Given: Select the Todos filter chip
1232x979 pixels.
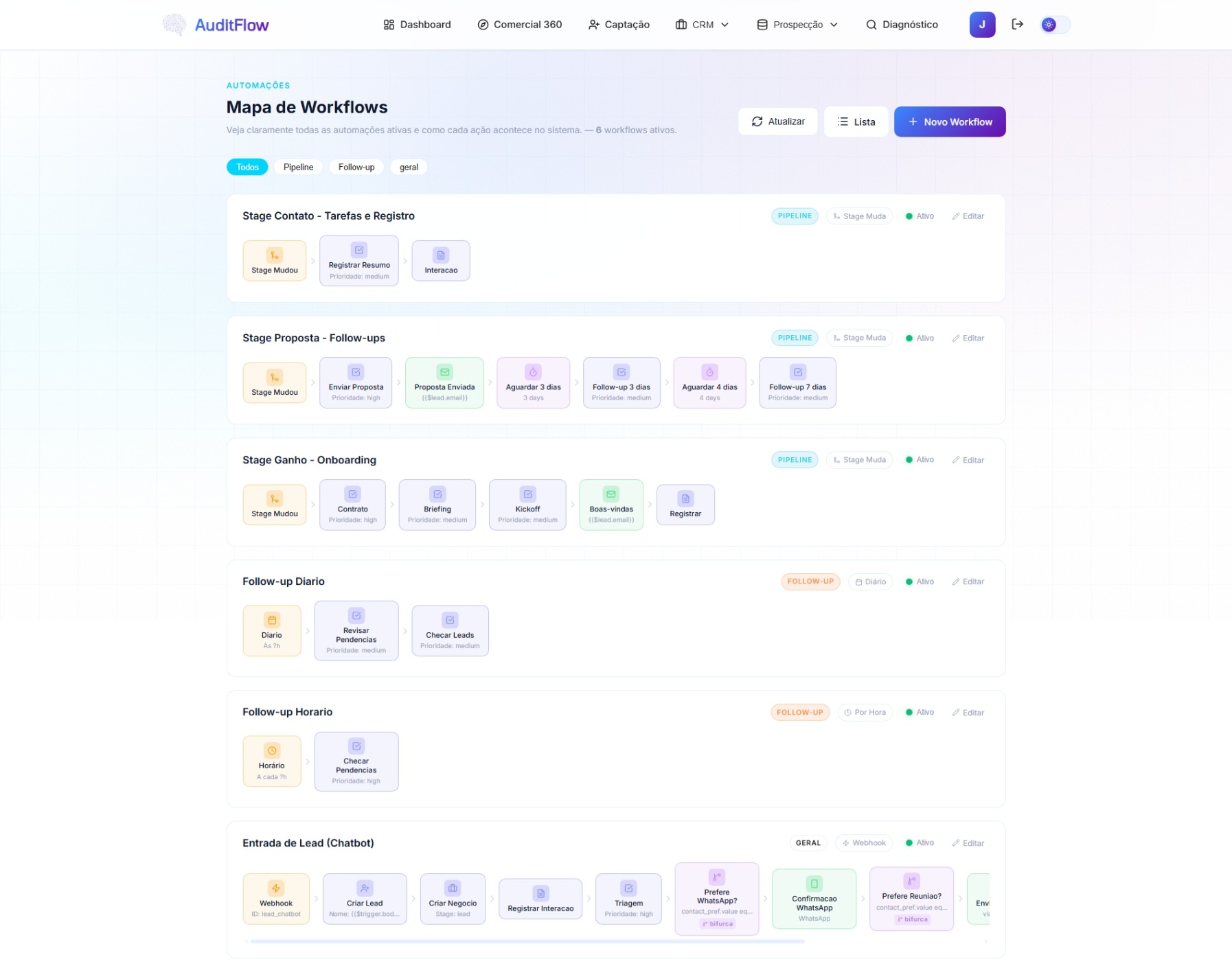Looking at the screenshot, I should pos(247,167).
